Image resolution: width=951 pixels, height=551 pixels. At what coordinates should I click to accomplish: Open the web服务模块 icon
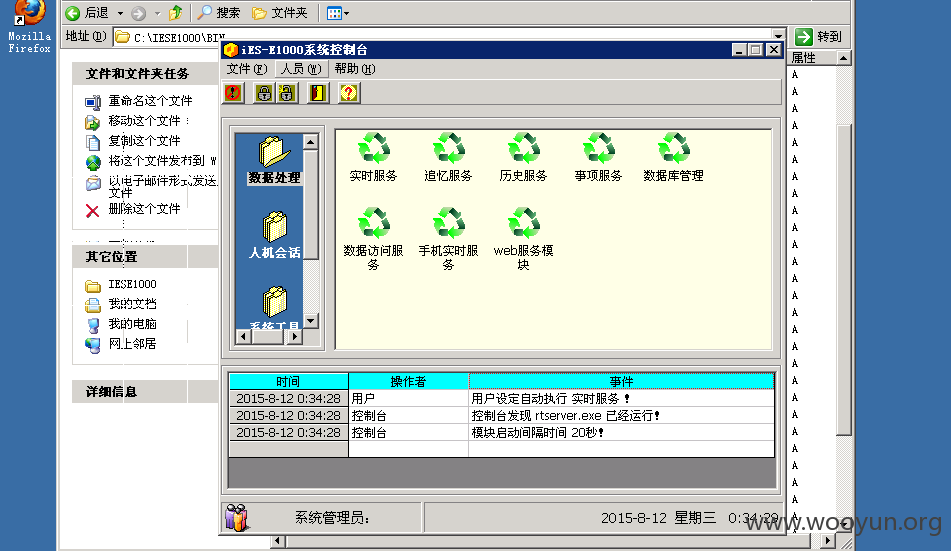click(x=523, y=238)
